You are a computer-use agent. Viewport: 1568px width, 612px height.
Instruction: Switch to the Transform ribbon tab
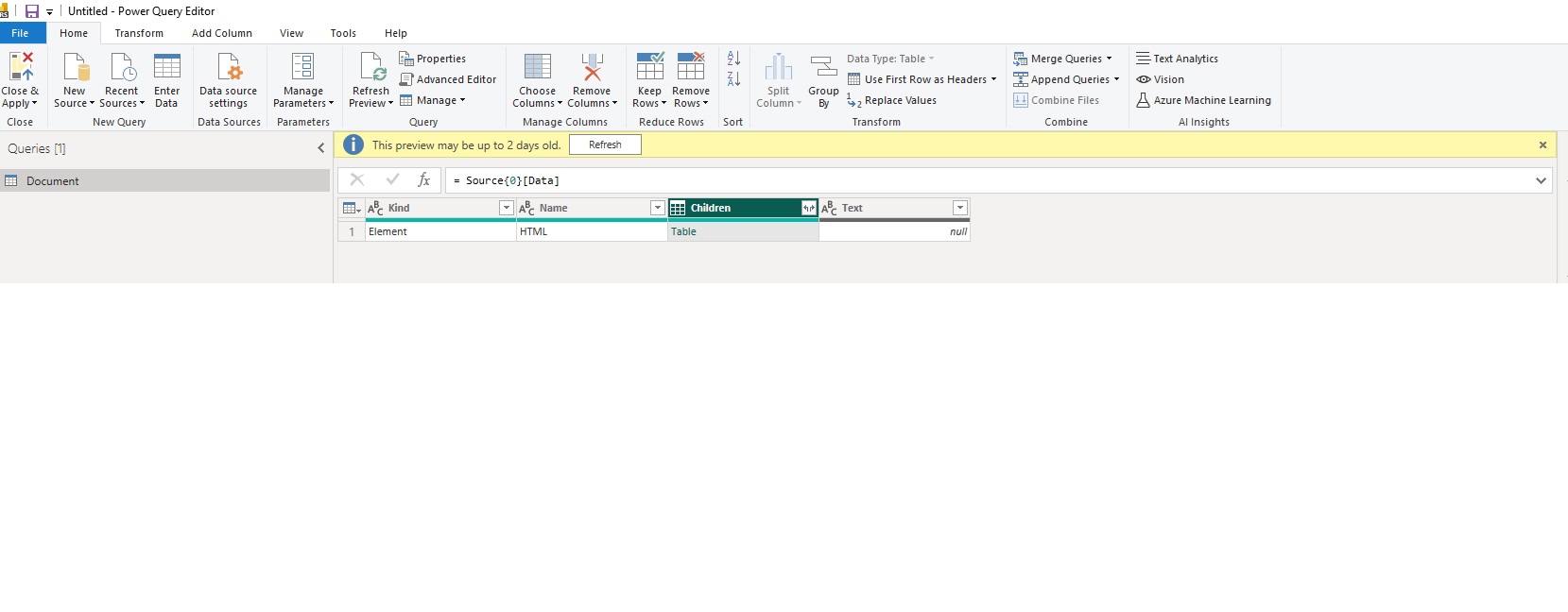139,33
